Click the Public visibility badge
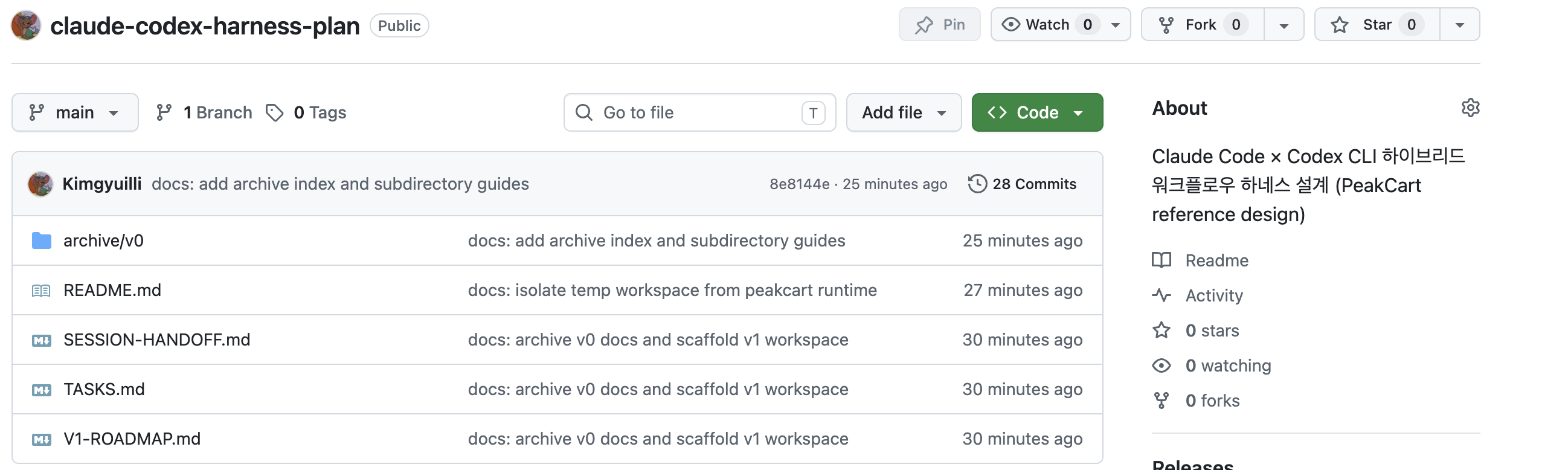This screenshot has height=470, width=1568. [399, 25]
